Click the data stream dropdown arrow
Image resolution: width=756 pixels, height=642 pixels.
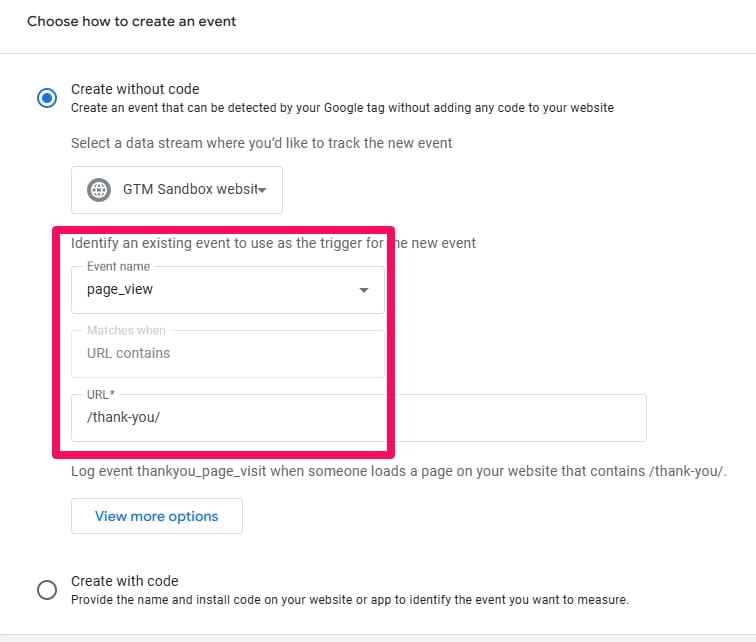(262, 190)
